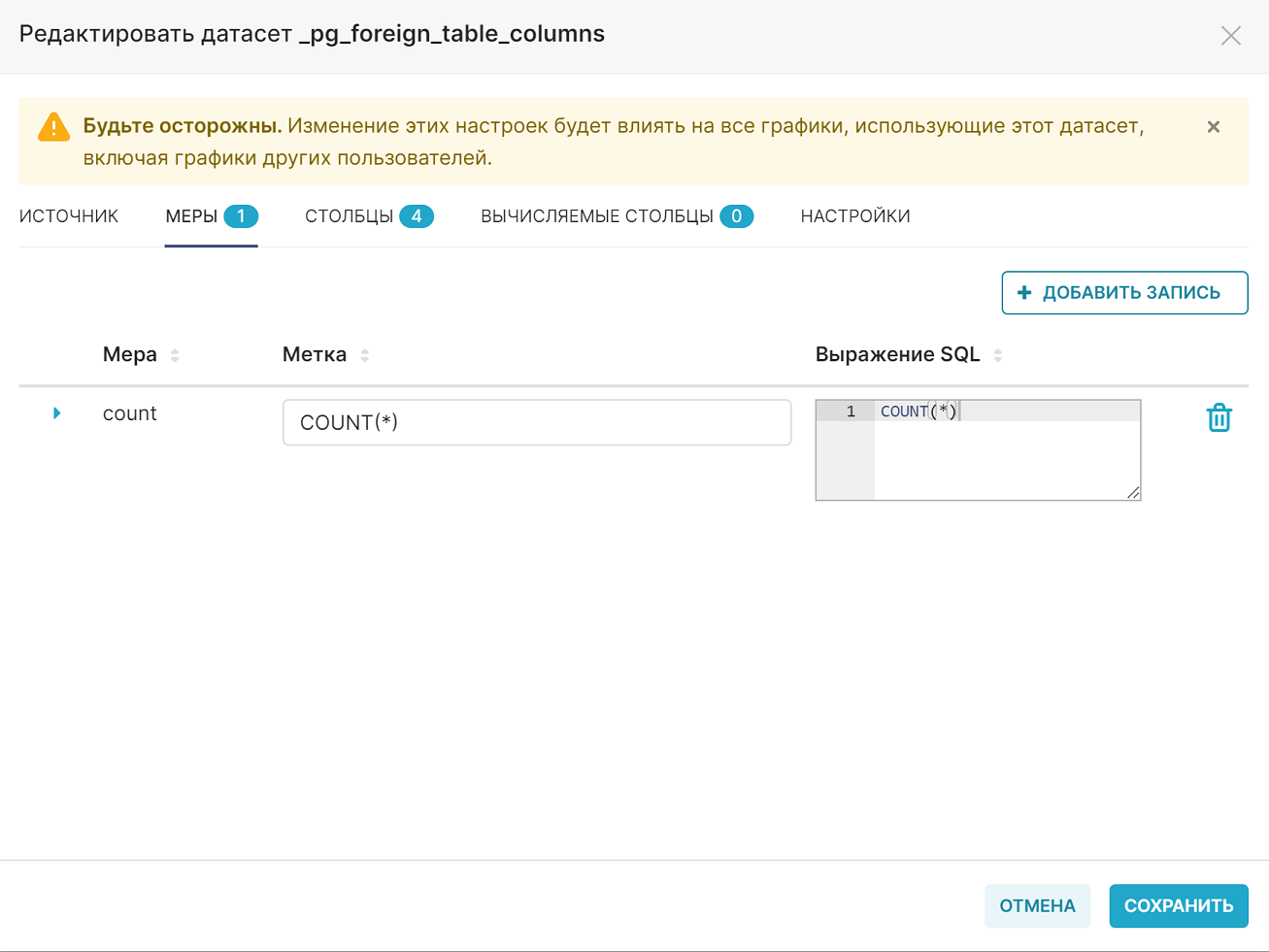Sort by Выражение SQL column
This screenshot has height=952, width=1269.
click(x=998, y=355)
